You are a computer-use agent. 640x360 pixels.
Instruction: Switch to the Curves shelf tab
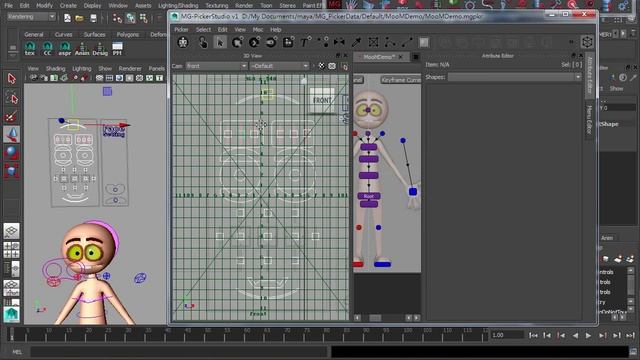tap(63, 35)
